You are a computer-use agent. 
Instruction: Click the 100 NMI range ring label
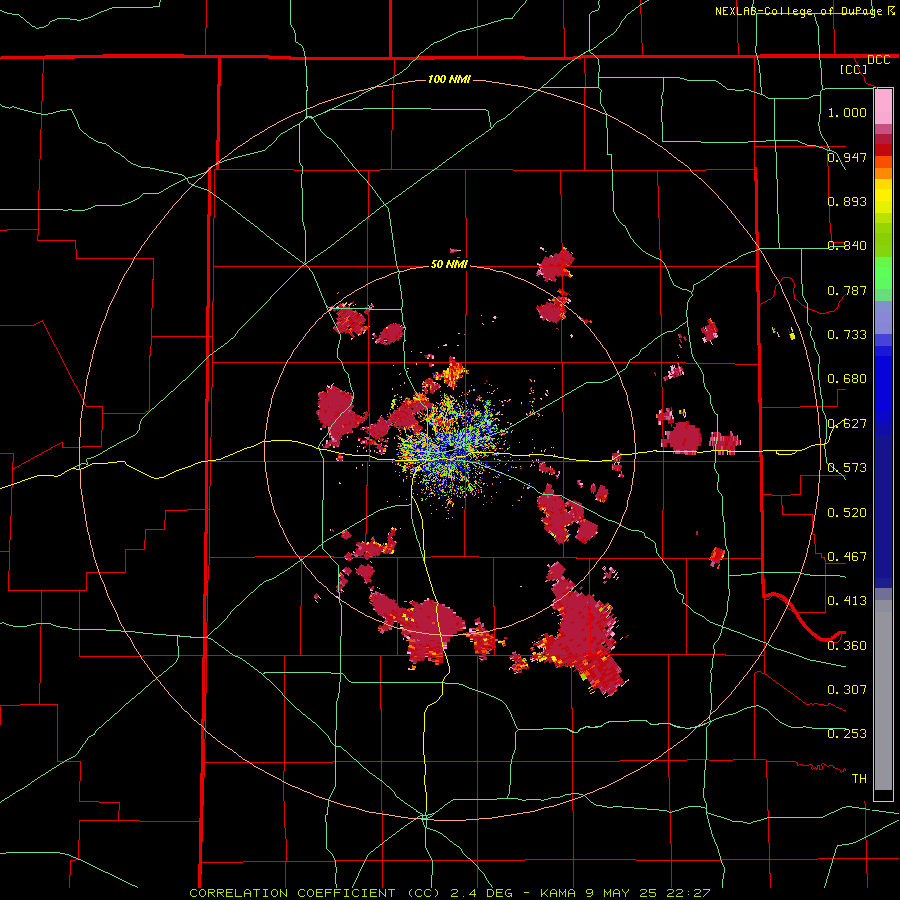449,79
